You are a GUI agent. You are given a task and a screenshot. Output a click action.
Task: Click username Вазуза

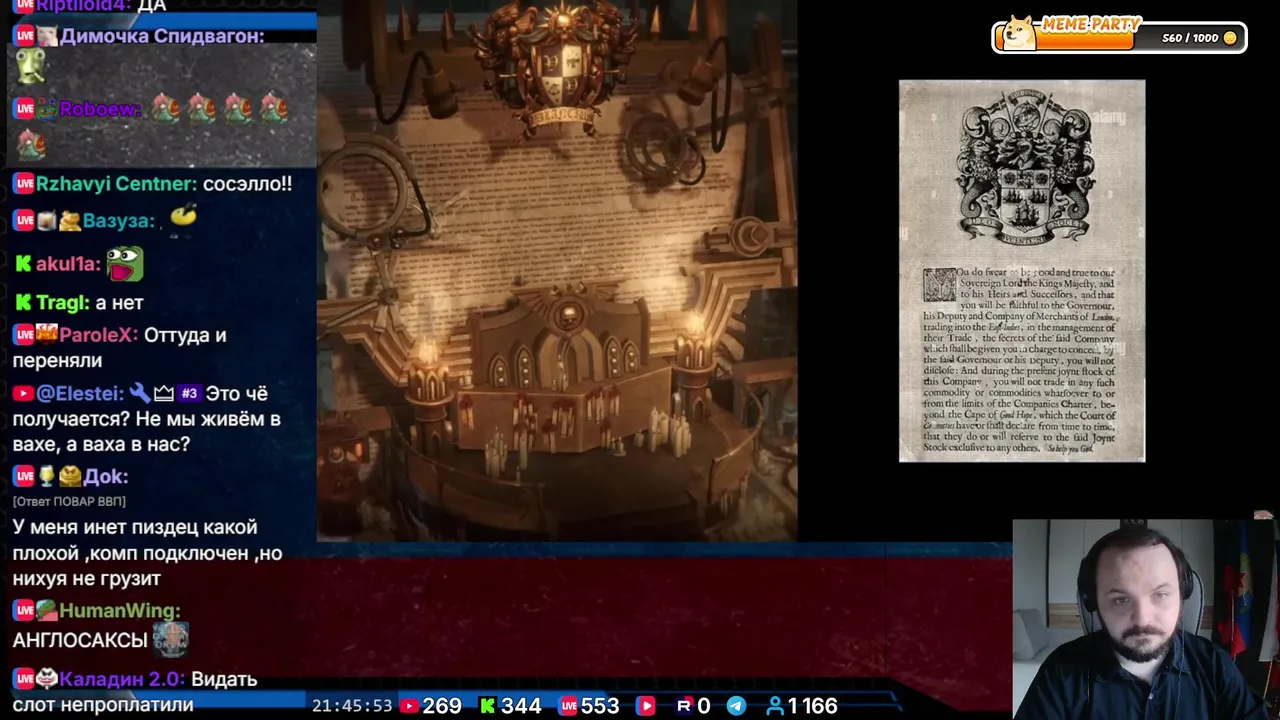click(x=118, y=221)
